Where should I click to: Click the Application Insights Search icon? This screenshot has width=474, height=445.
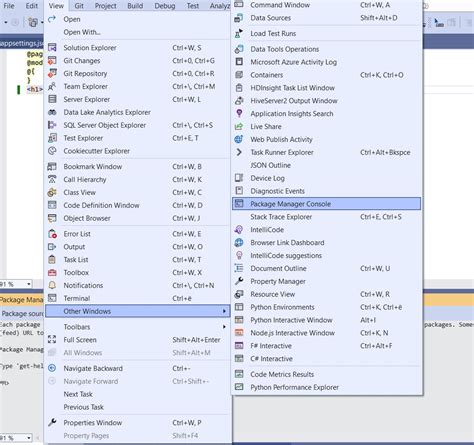tap(239, 114)
